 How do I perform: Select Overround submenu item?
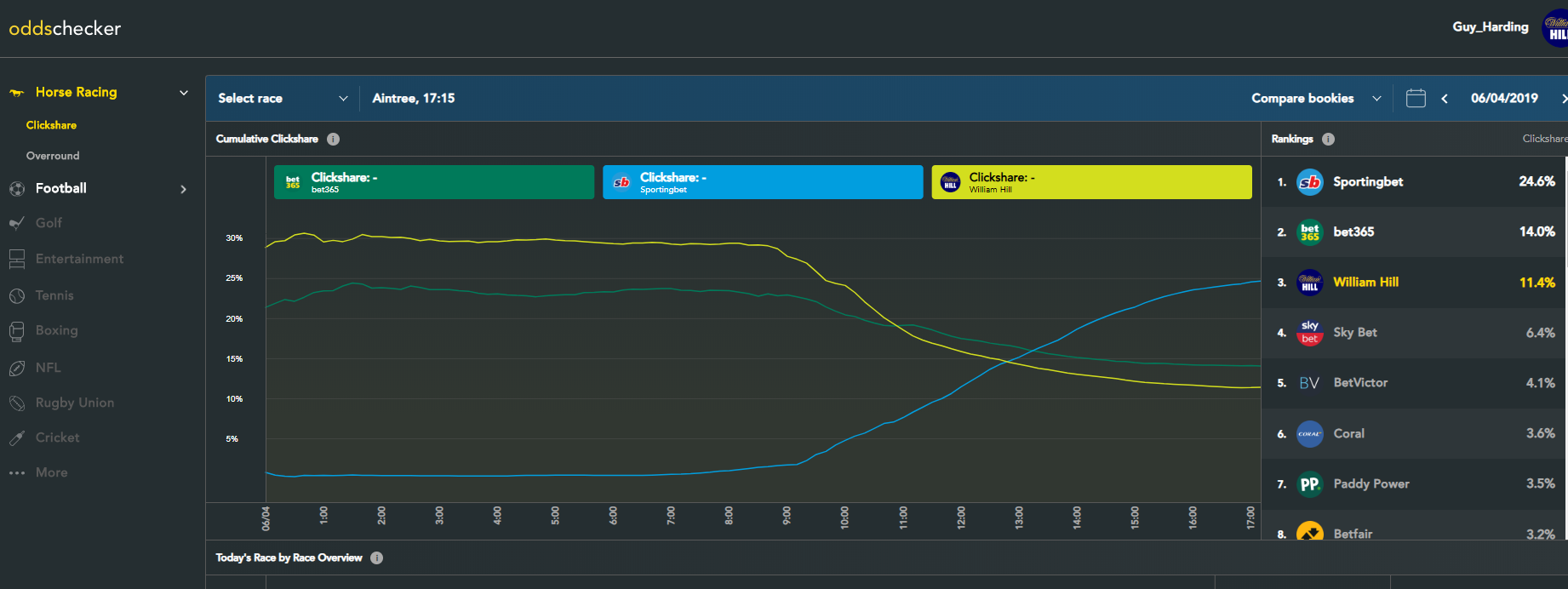point(53,156)
